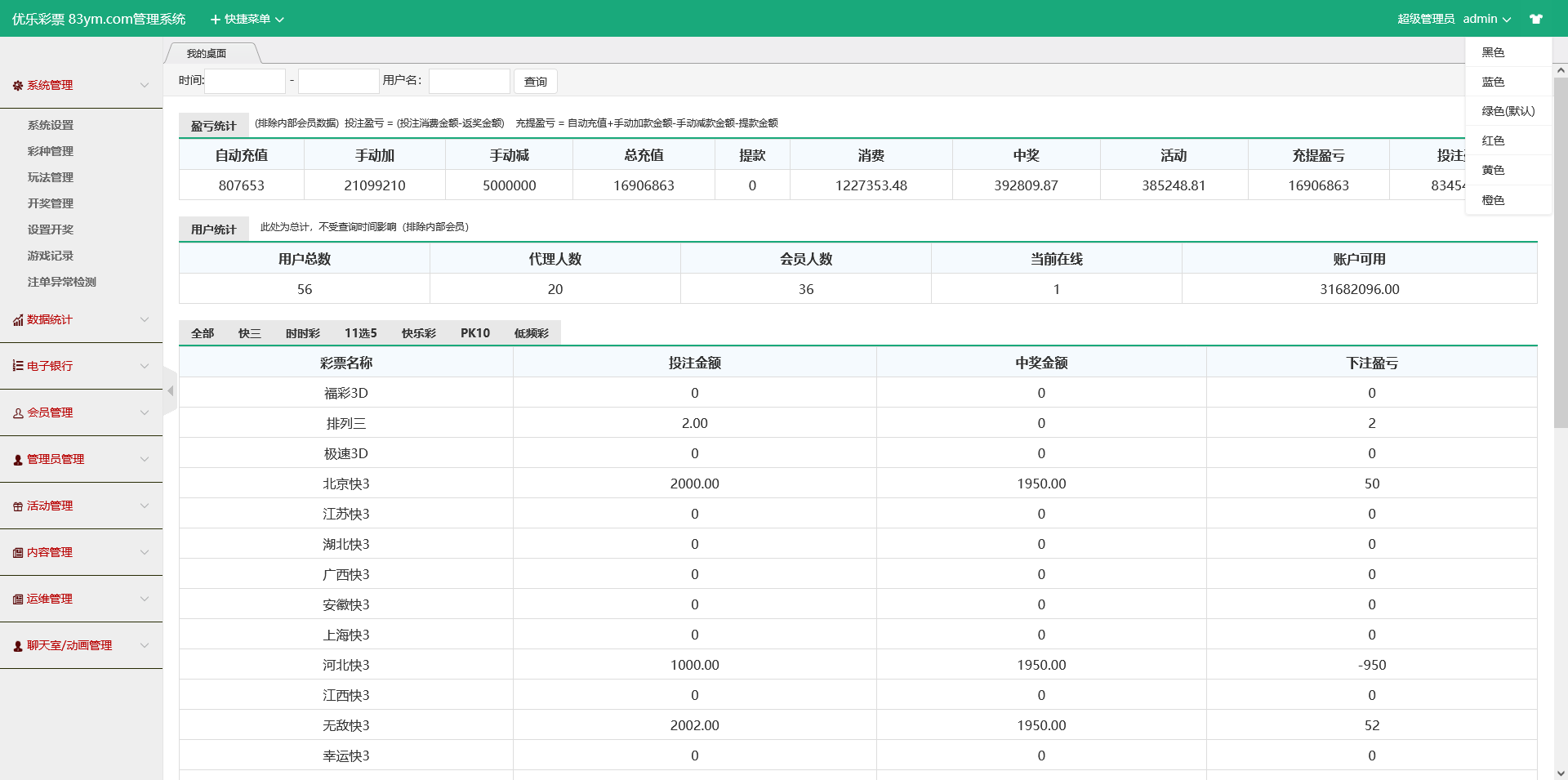Image resolution: width=1568 pixels, height=780 pixels.
Task: Select the 全部 lottery tab
Action: 203,333
